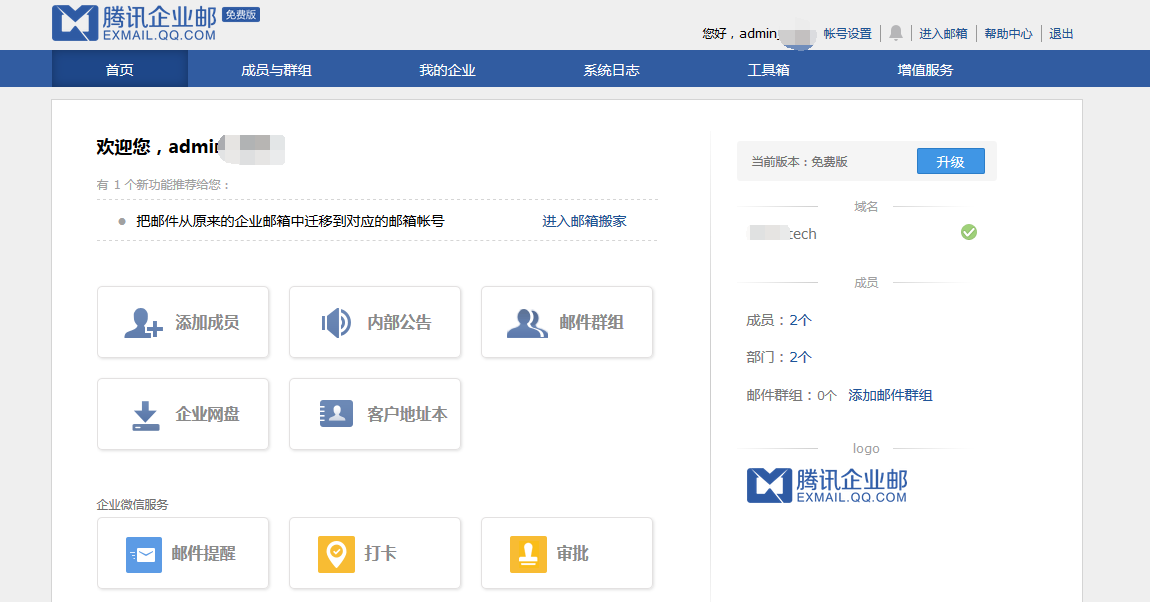Screen dimensions: 1150x602
Task: Go to 系统日志 tab
Action: [612, 70]
